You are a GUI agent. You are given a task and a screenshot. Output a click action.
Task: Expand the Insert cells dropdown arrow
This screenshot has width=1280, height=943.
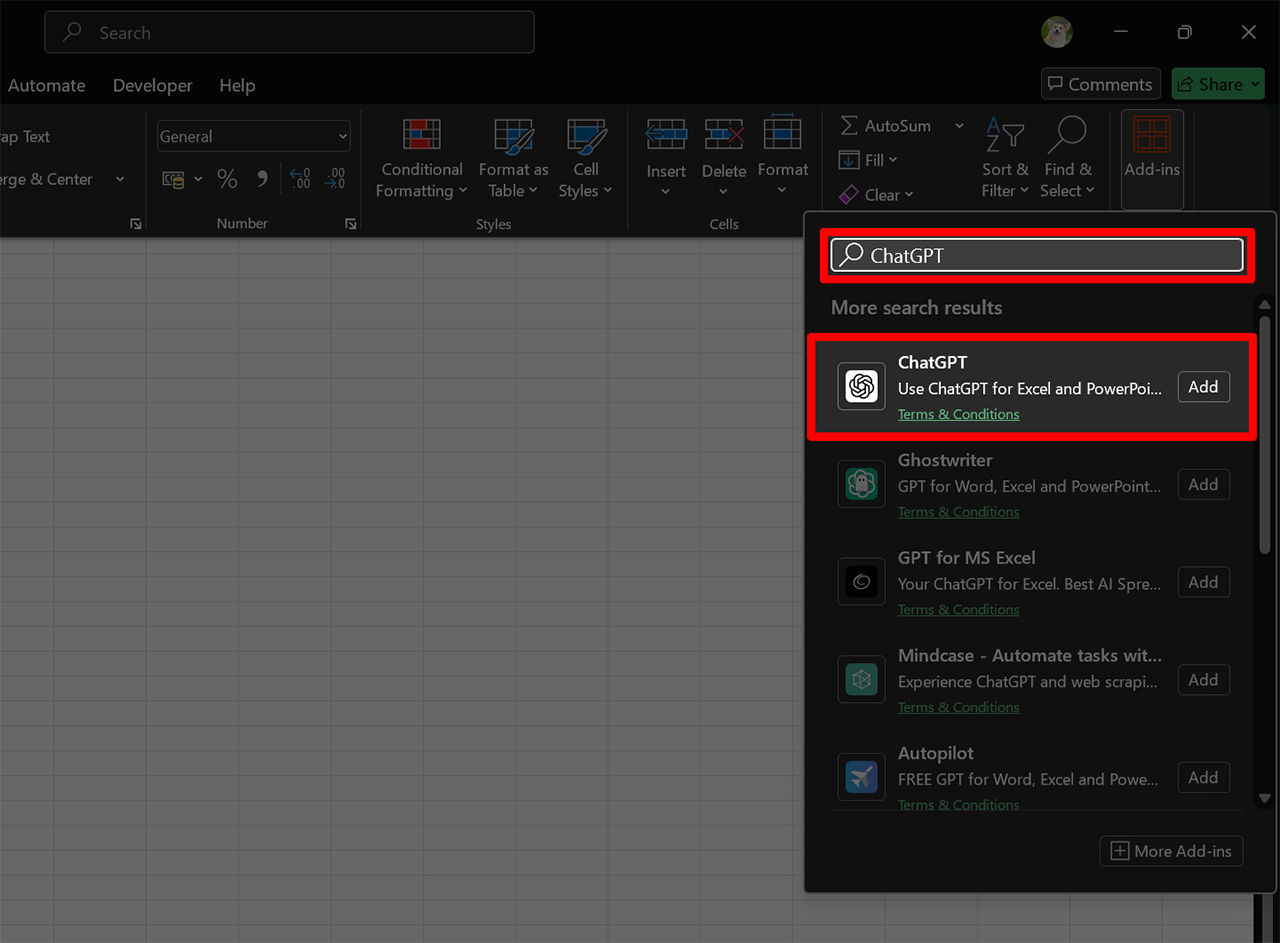(666, 191)
